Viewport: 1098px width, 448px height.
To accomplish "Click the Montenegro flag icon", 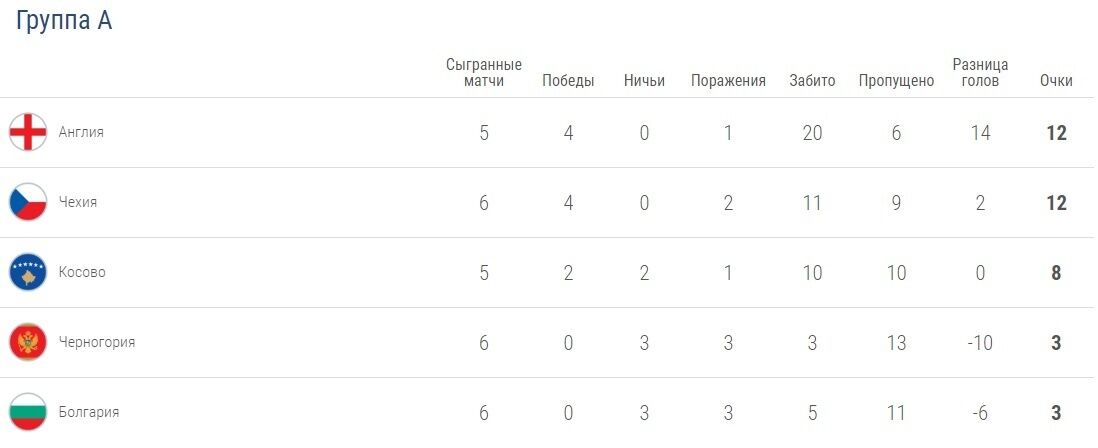I will coord(28,342).
